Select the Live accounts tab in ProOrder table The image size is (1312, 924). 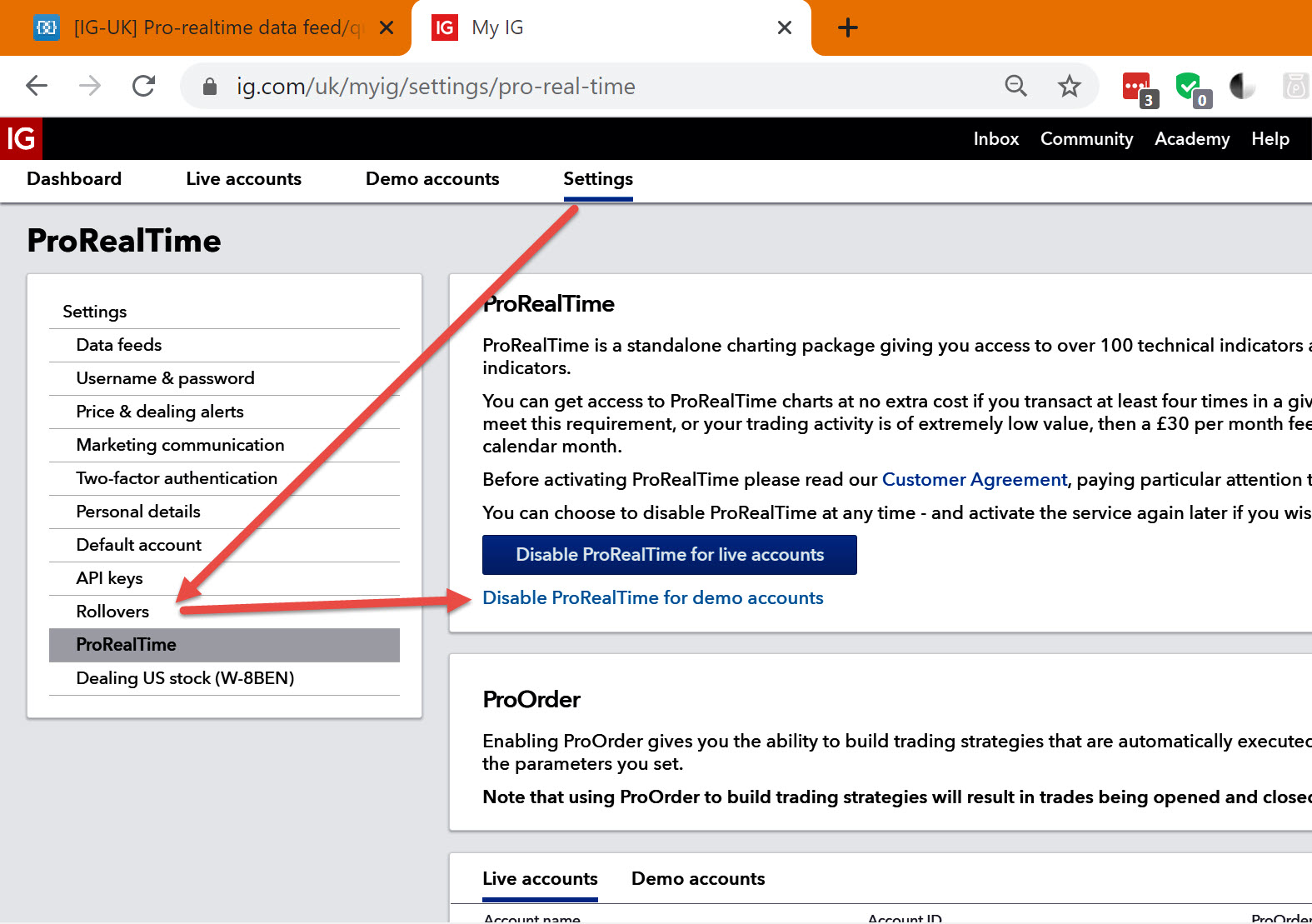coord(540,879)
